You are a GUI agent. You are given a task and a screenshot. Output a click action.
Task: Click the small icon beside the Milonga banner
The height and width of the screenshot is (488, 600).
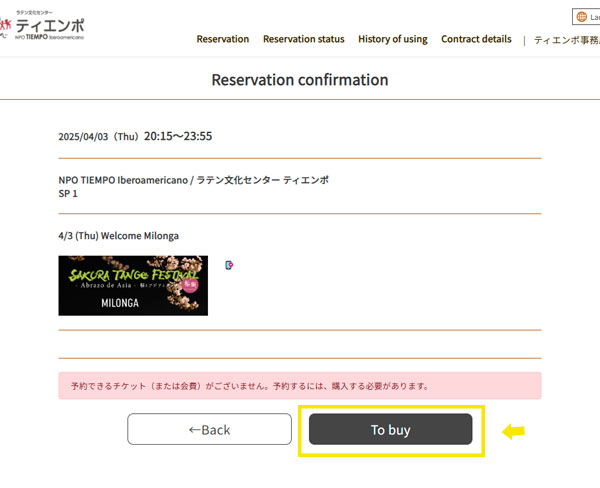229,265
